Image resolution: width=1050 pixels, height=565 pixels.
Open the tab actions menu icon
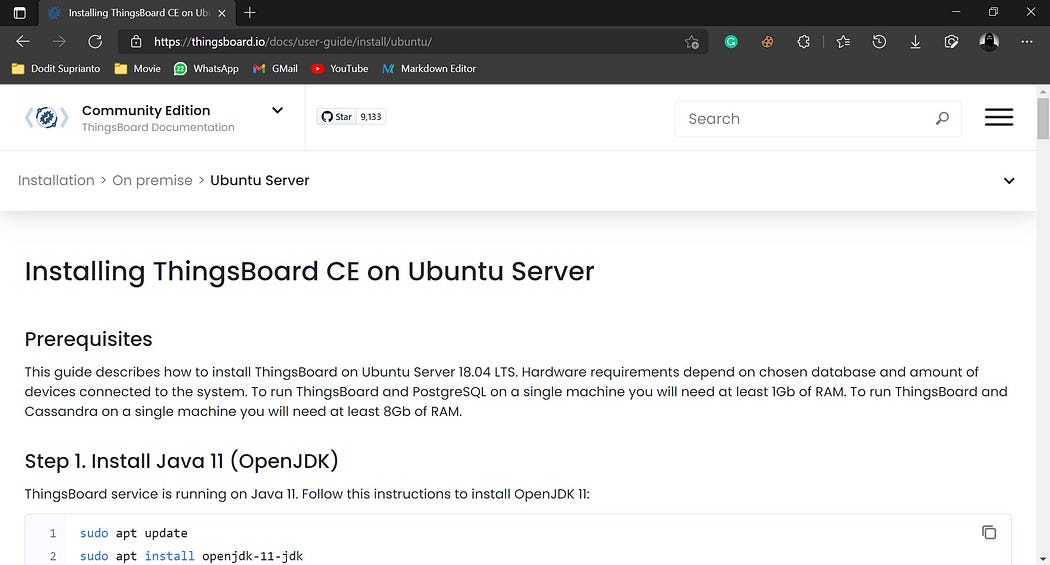click(19, 13)
